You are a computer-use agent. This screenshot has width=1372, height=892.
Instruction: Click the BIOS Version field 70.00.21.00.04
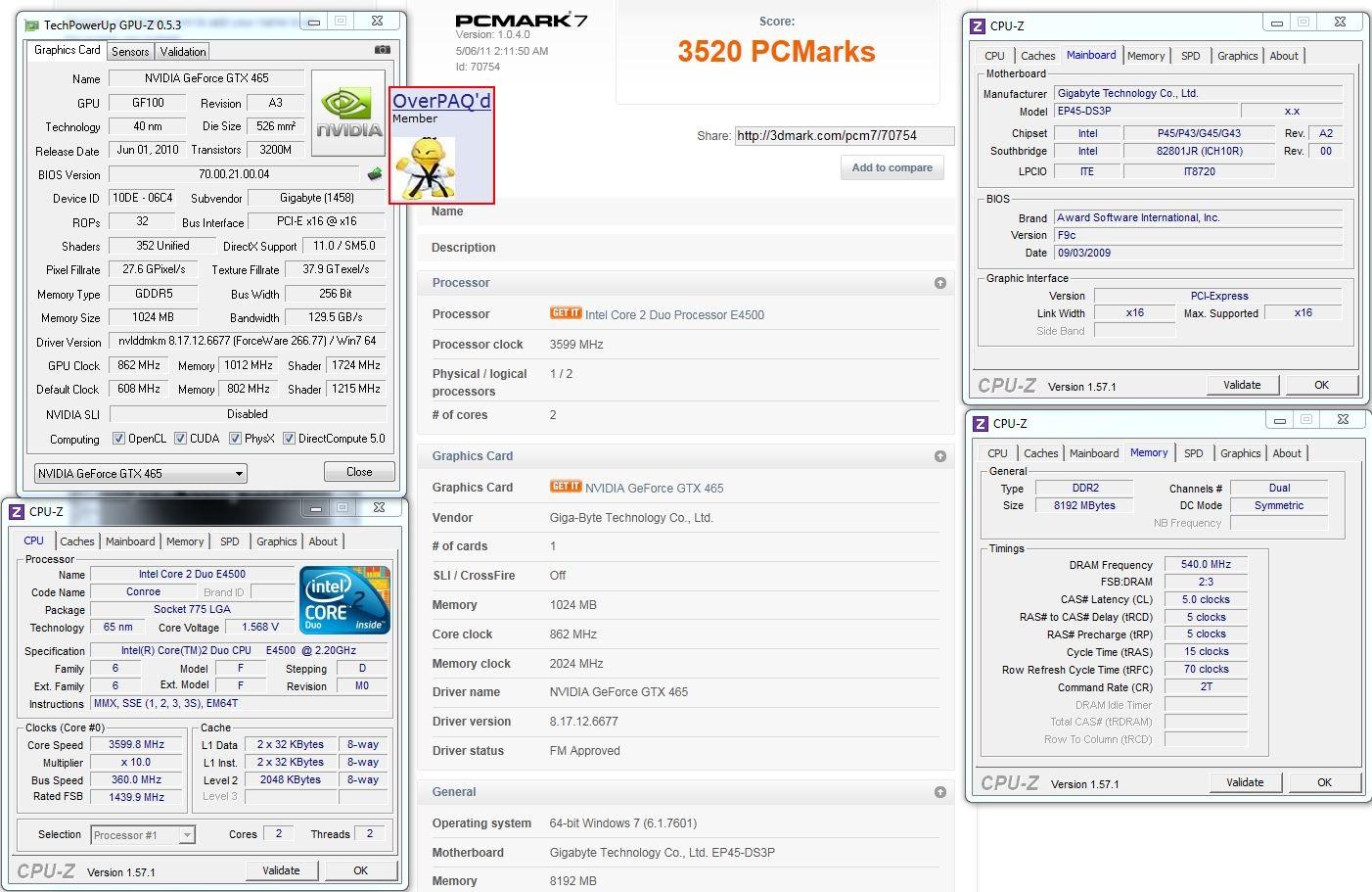235,174
